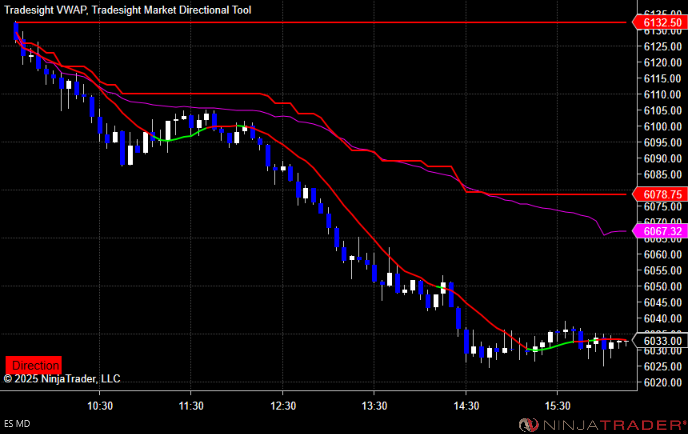Click the 6050.00 price axis label
688x434 pixels.
coord(663,287)
